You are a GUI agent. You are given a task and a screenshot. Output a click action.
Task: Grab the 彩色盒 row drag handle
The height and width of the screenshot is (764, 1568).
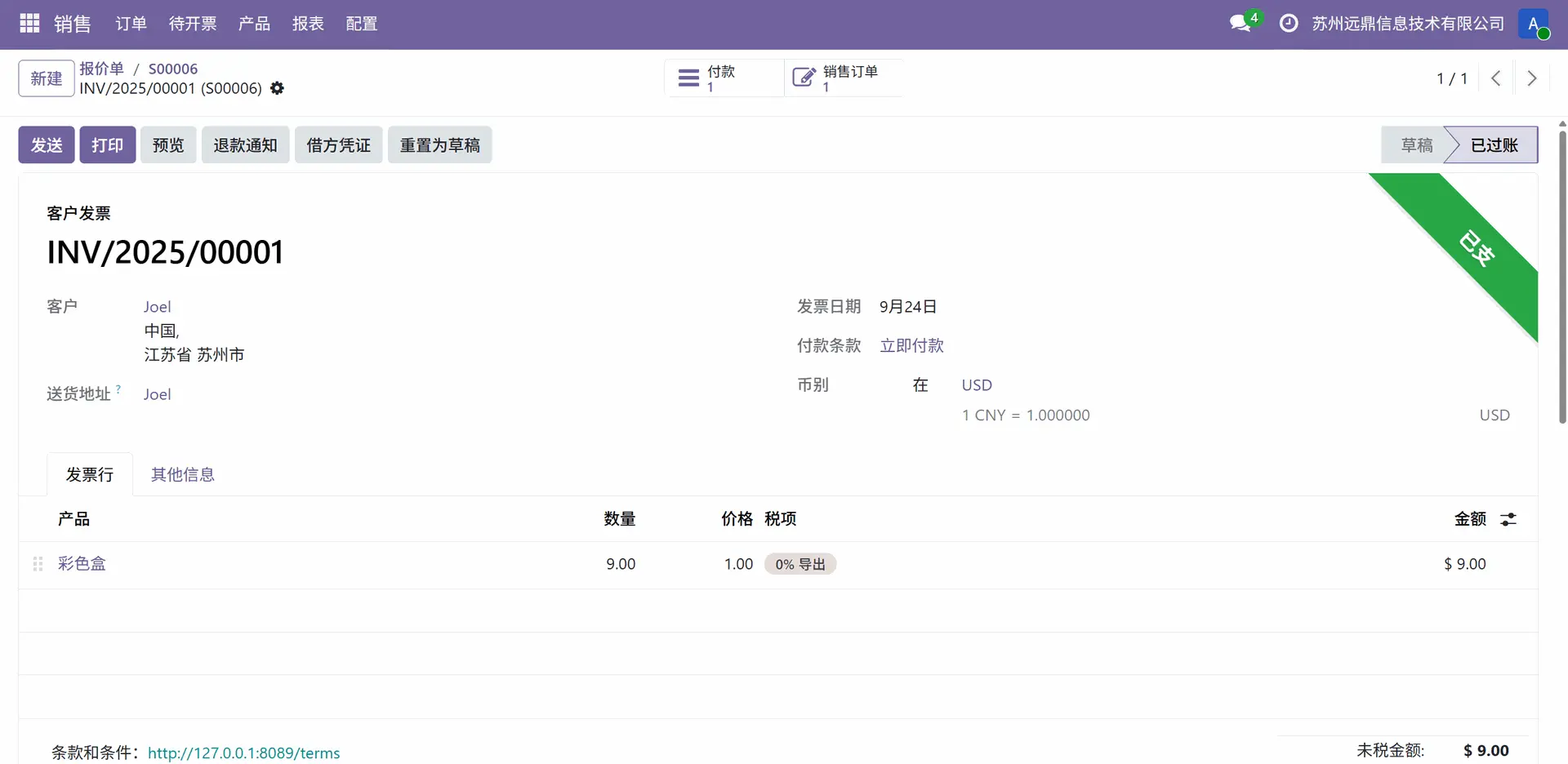(x=38, y=564)
